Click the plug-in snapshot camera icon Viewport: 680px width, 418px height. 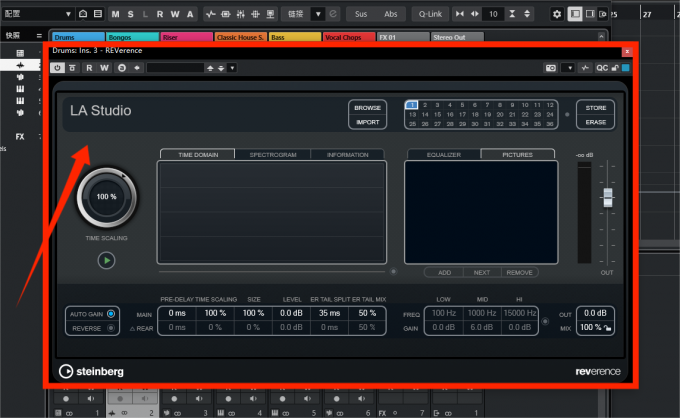coord(551,68)
